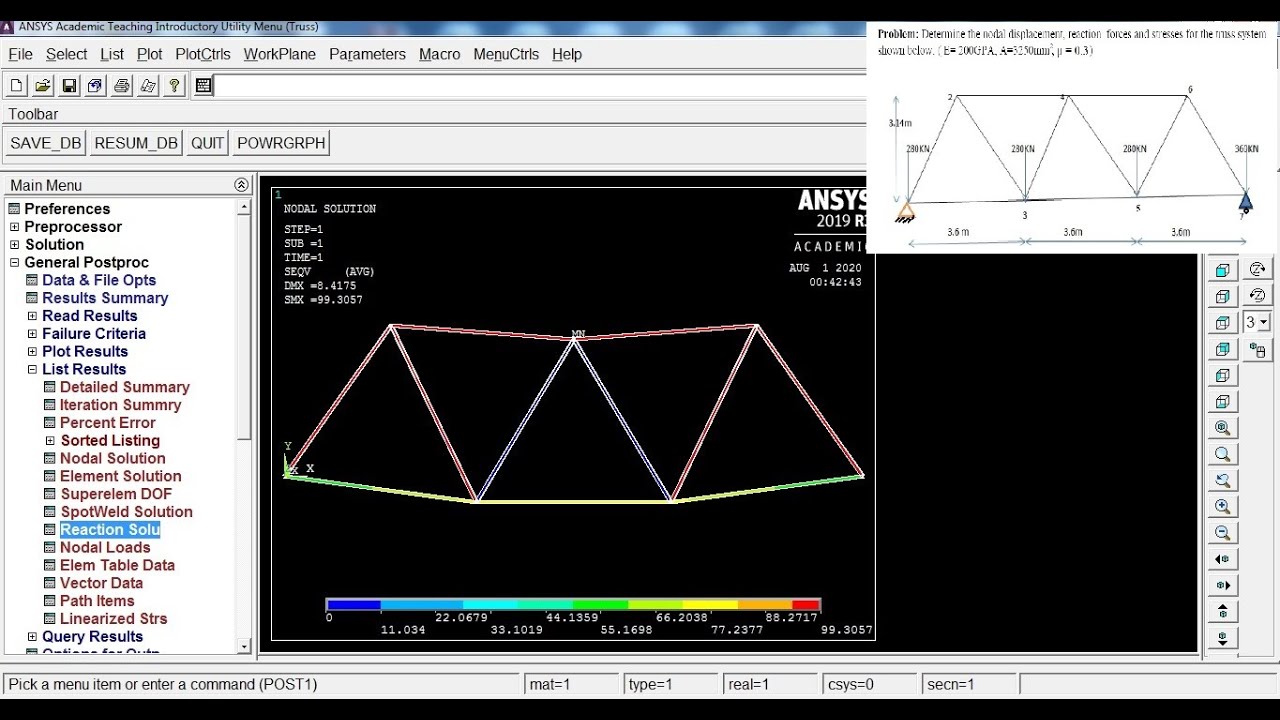
Task: Open the WorkPlane menu
Action: click(x=280, y=54)
